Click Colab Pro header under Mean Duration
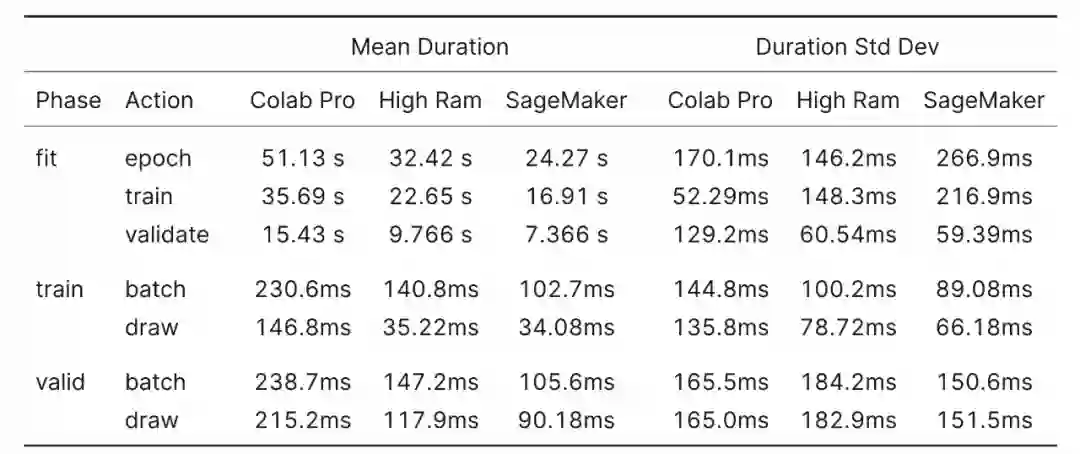The width and height of the screenshot is (1080, 454). [x=302, y=100]
